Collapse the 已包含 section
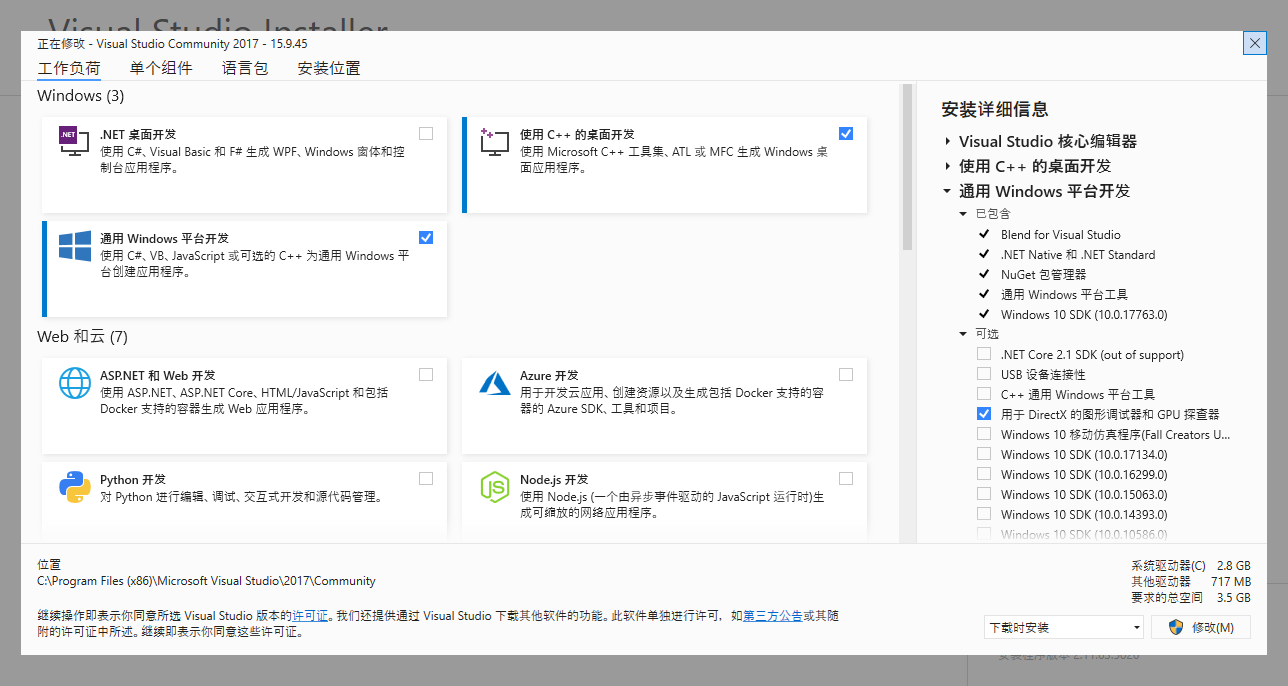 (963, 214)
